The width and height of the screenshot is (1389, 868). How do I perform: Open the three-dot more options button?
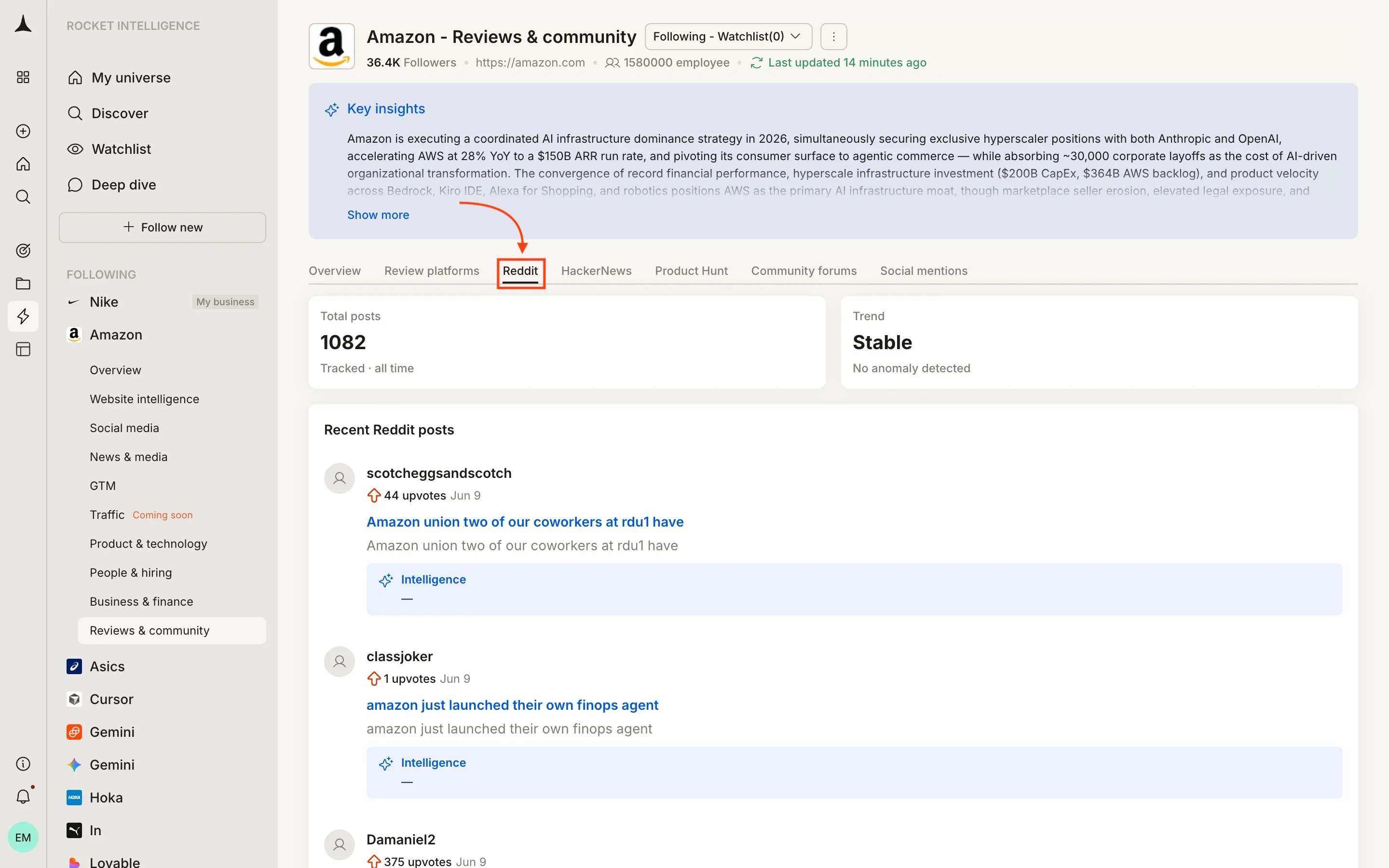pyautogui.click(x=833, y=37)
